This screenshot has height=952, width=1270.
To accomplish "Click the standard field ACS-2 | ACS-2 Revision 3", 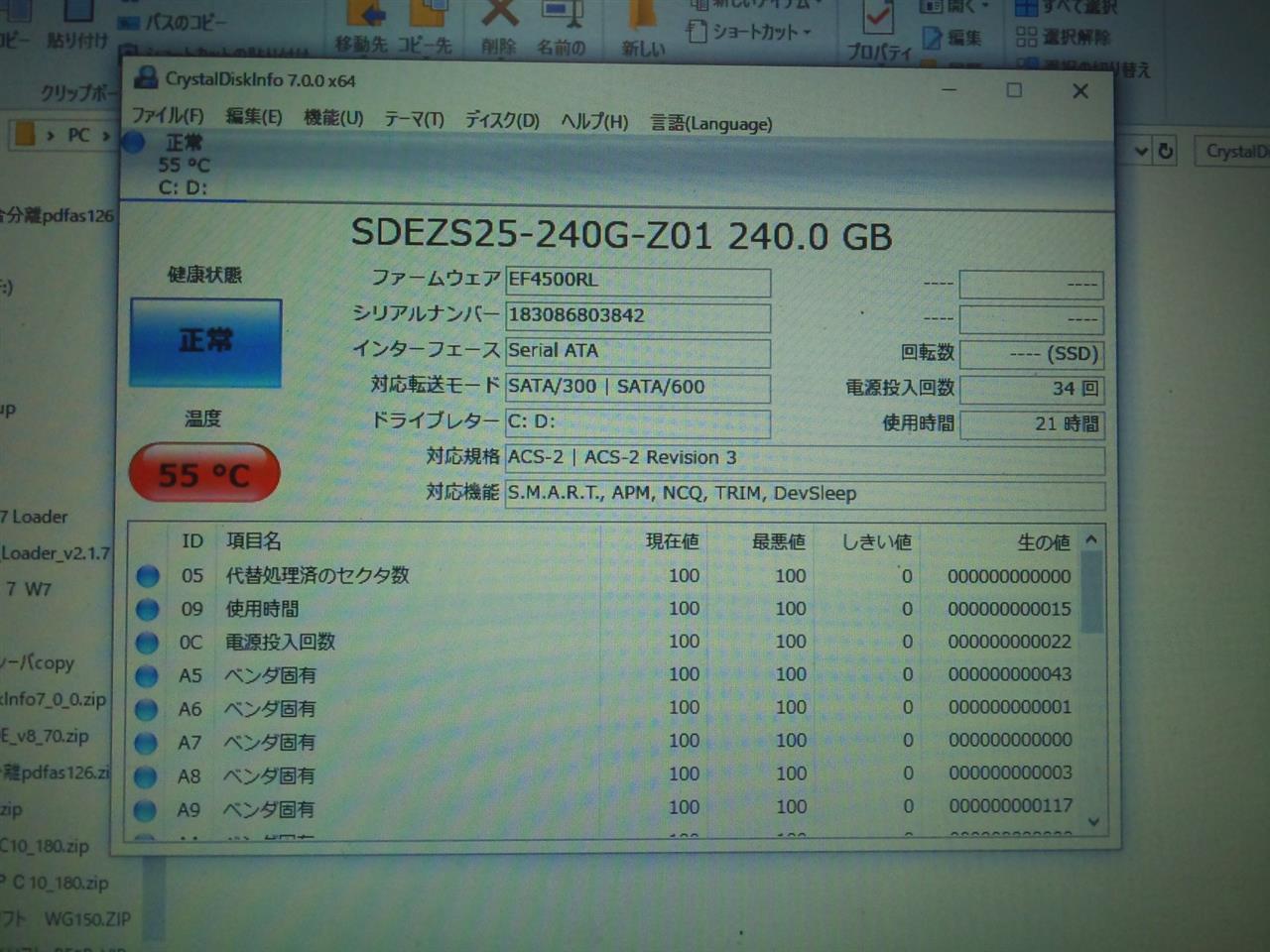I will 805,459.
